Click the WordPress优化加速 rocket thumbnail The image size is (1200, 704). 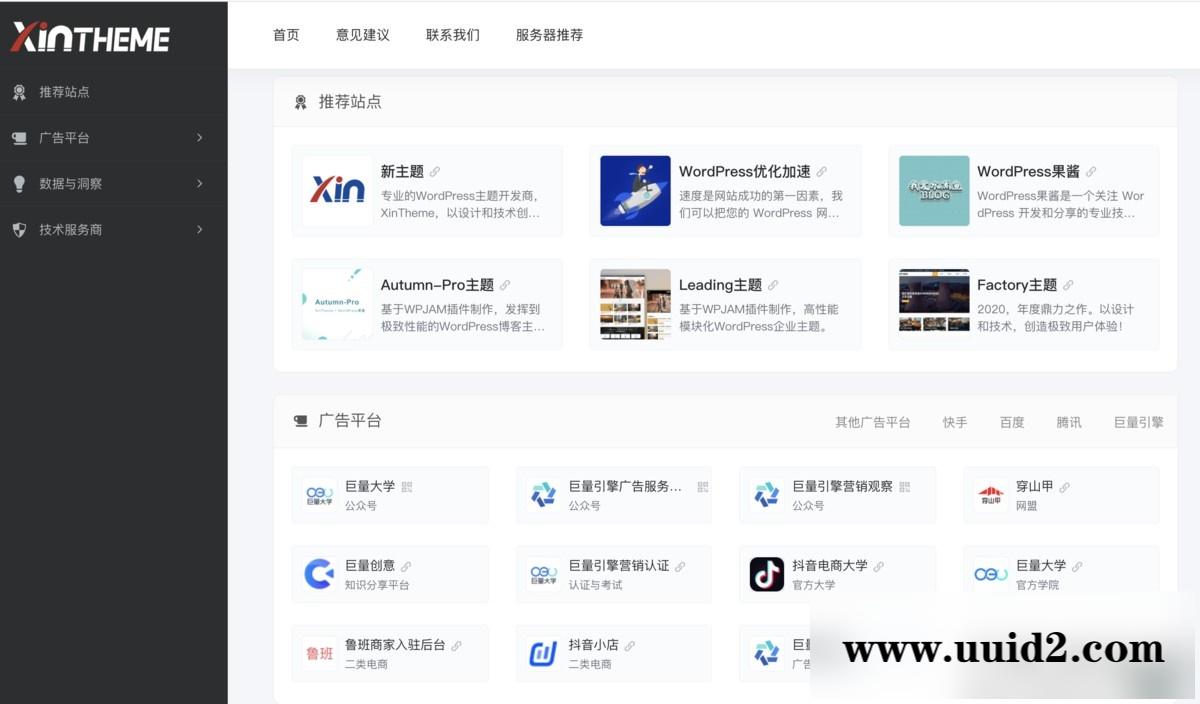[x=634, y=190]
